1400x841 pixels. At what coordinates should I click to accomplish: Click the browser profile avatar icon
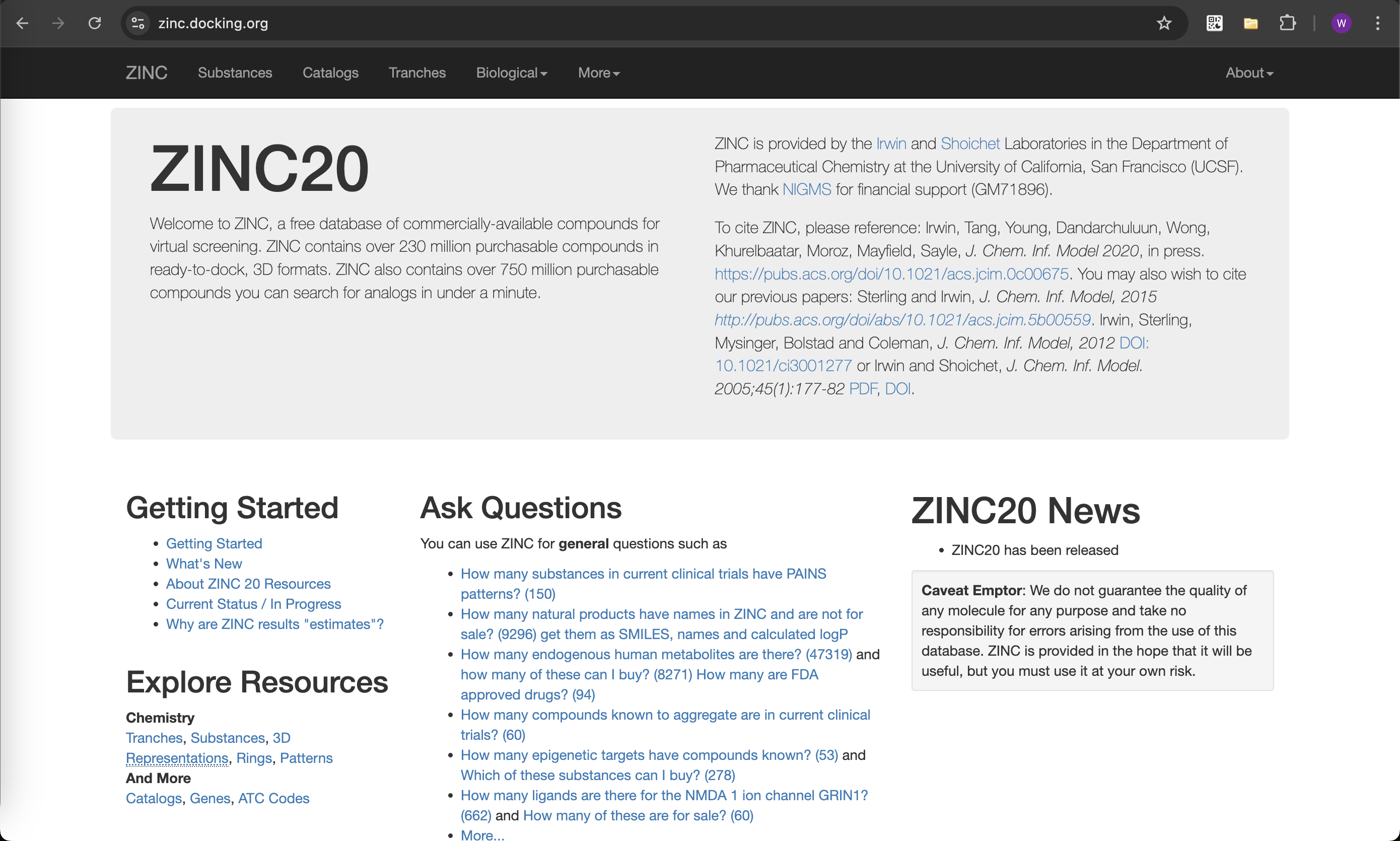1342,23
